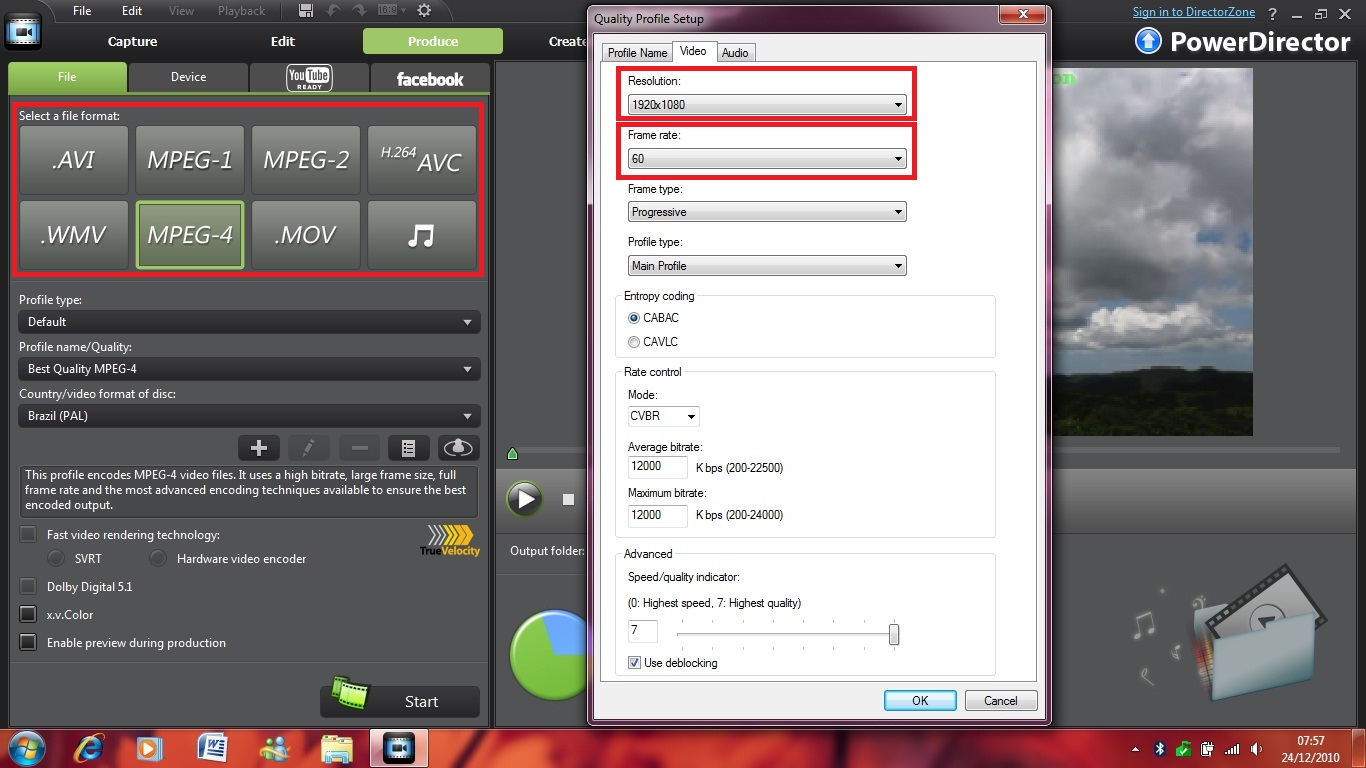Switch to the Device output tab
Image resolution: width=1366 pixels, height=768 pixels.
[x=188, y=77]
